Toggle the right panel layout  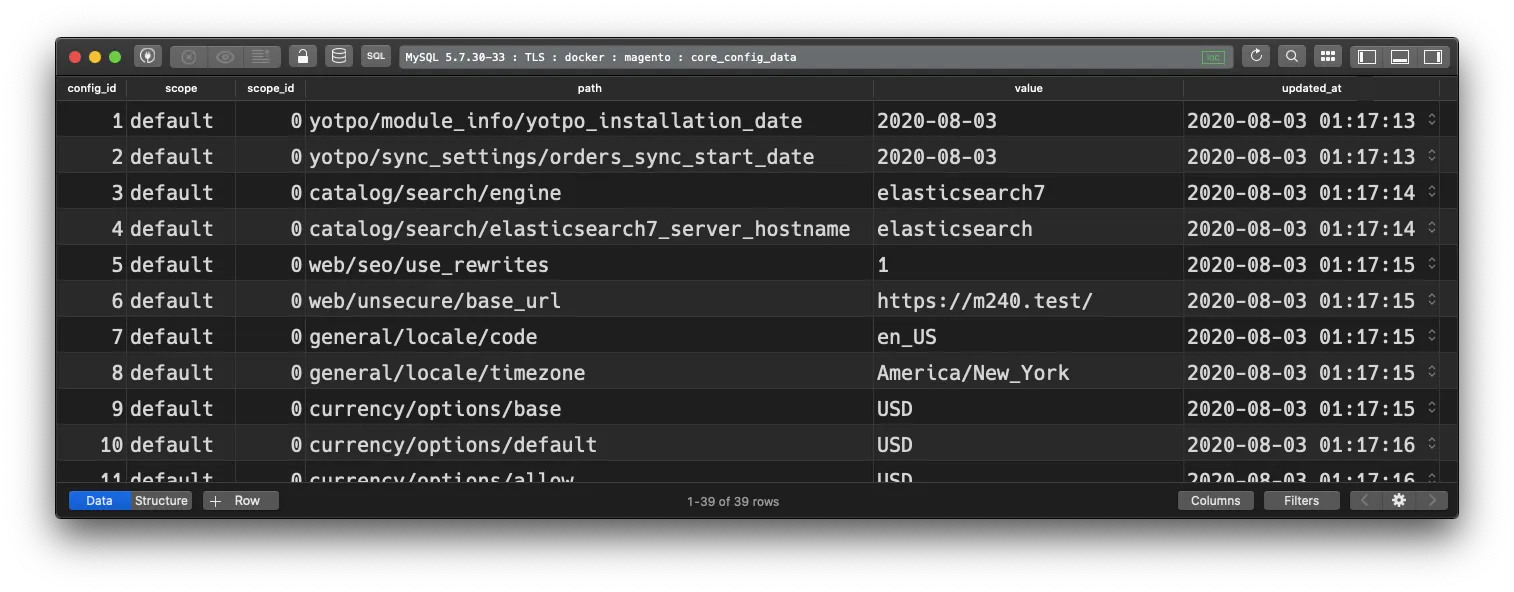click(x=1431, y=56)
